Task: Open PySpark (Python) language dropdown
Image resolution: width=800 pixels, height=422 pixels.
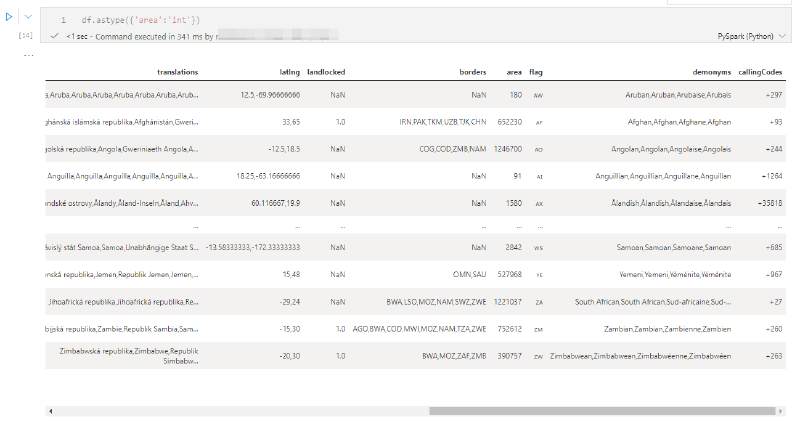Action: 751,36
